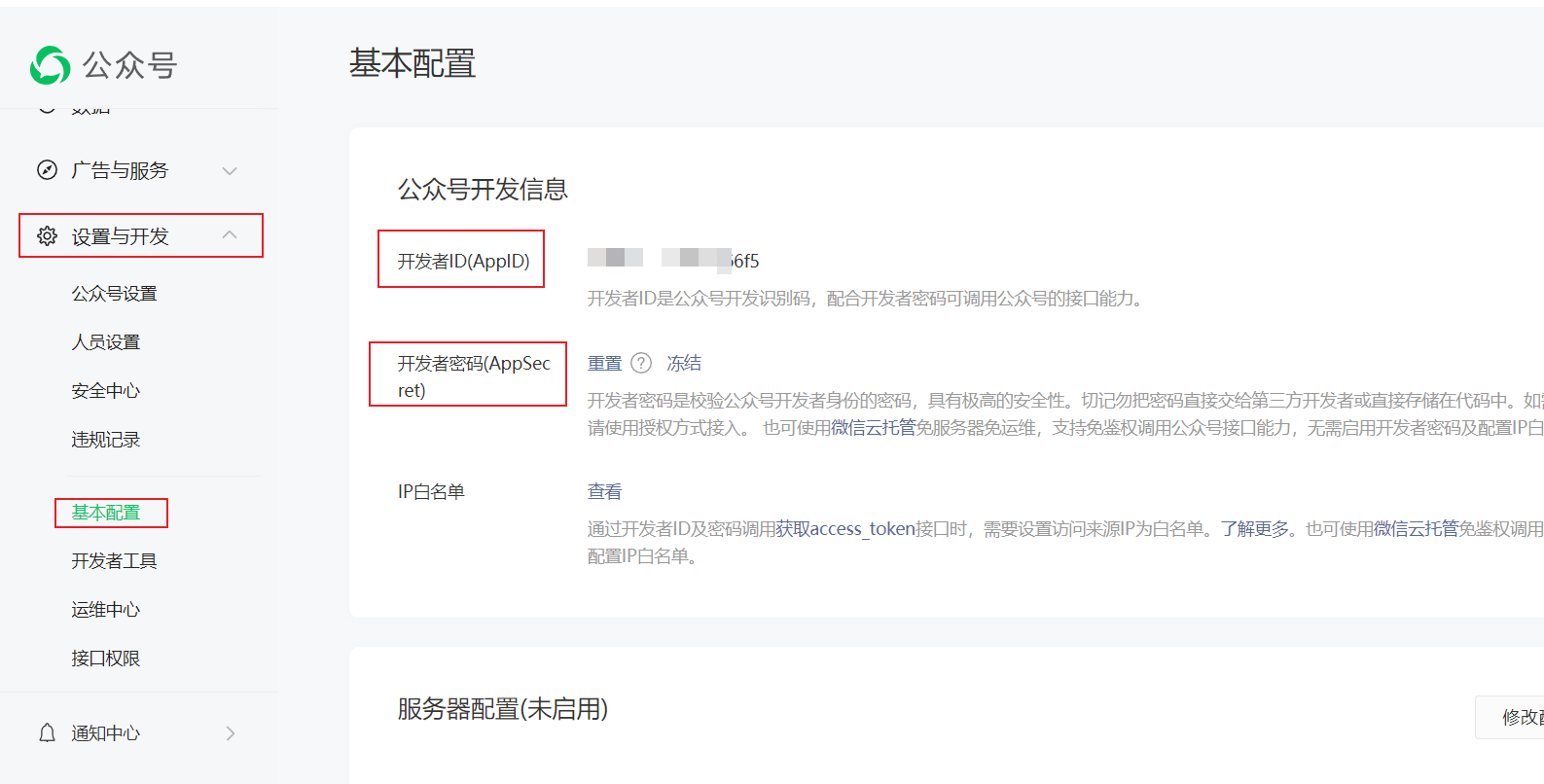Click the 修改配置 button
Screen dimensions: 1544x784
coord(1510,717)
